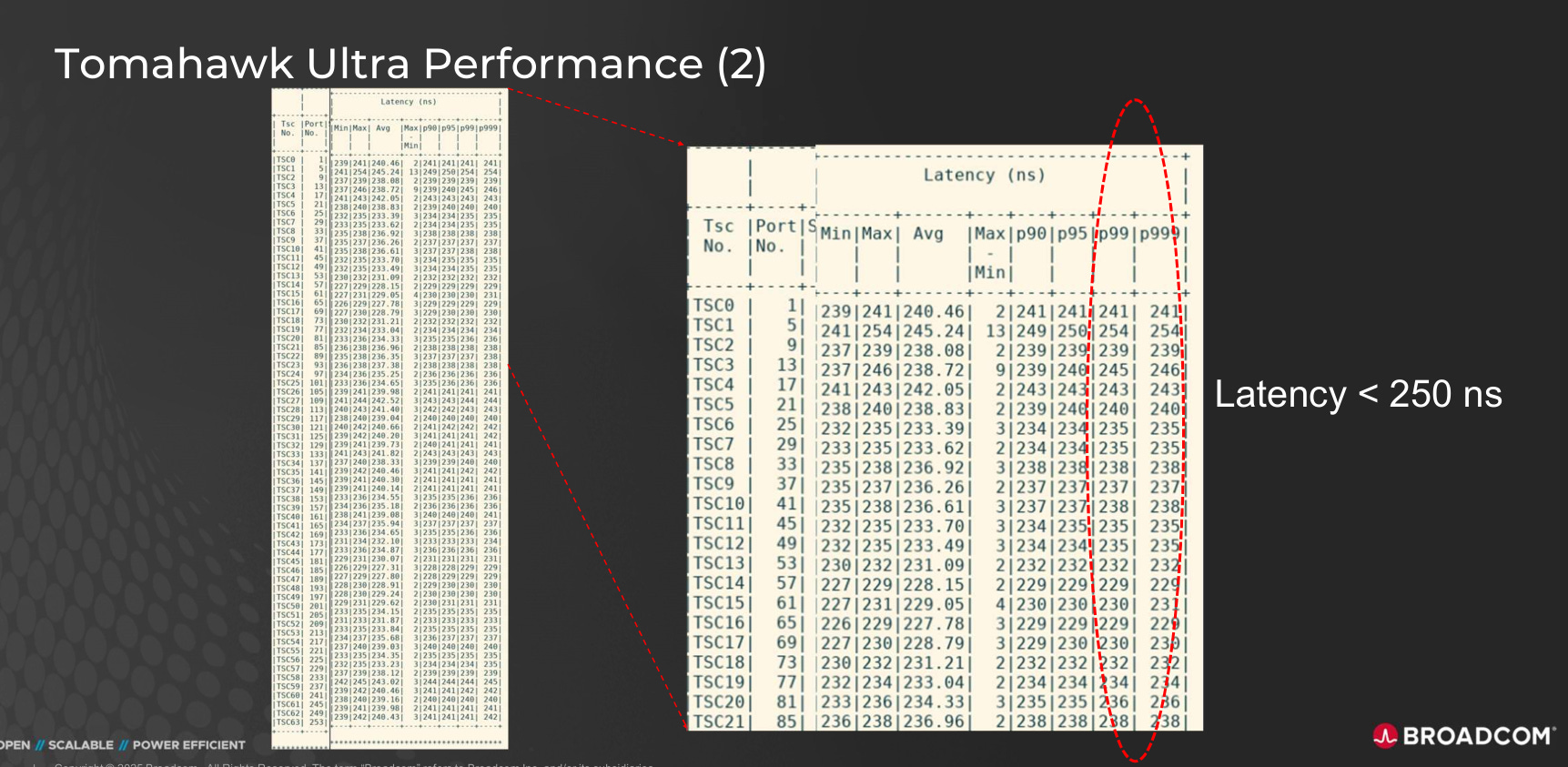Click port number 85 in the TSC21 row
This screenshot has height=767, width=1568.
pos(787,722)
